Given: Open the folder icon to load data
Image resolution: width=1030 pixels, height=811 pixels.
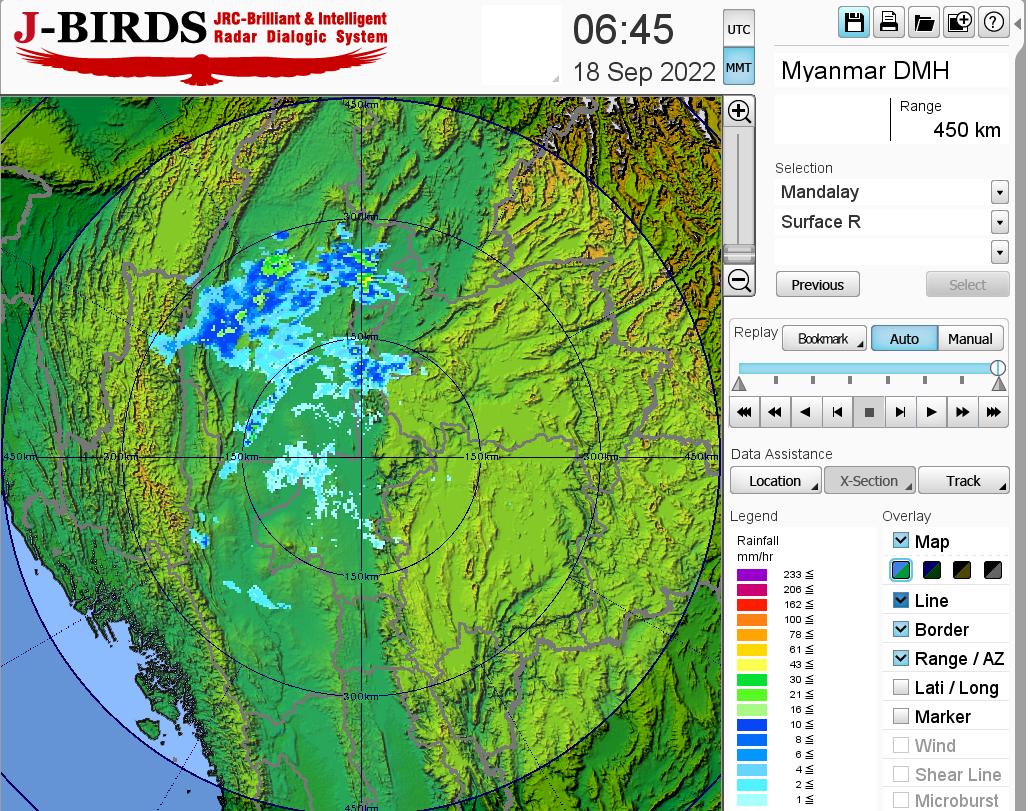Looking at the screenshot, I should (x=923, y=22).
